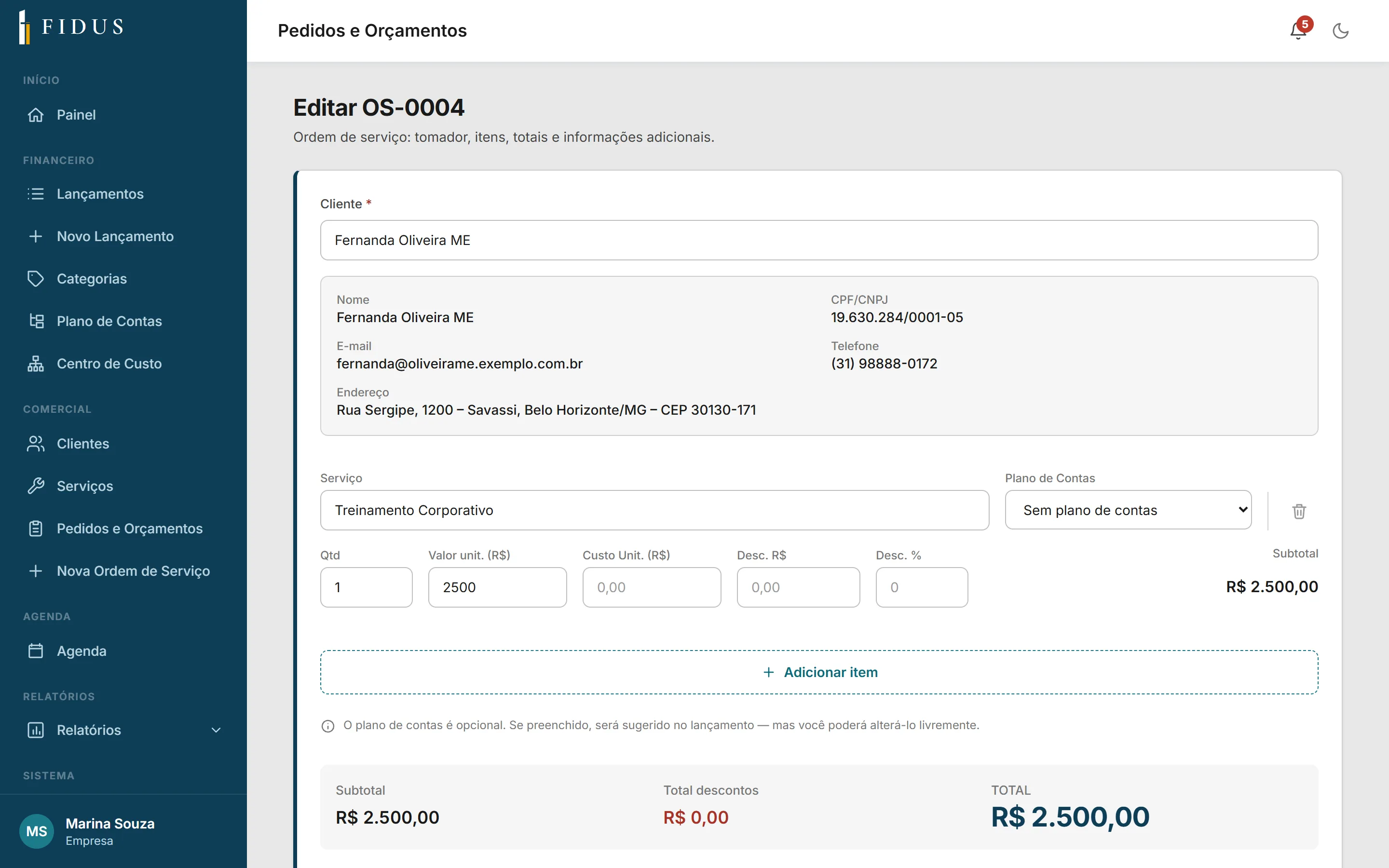Click the Plano de Contas sidebar icon
1389x868 pixels.
coord(36,322)
